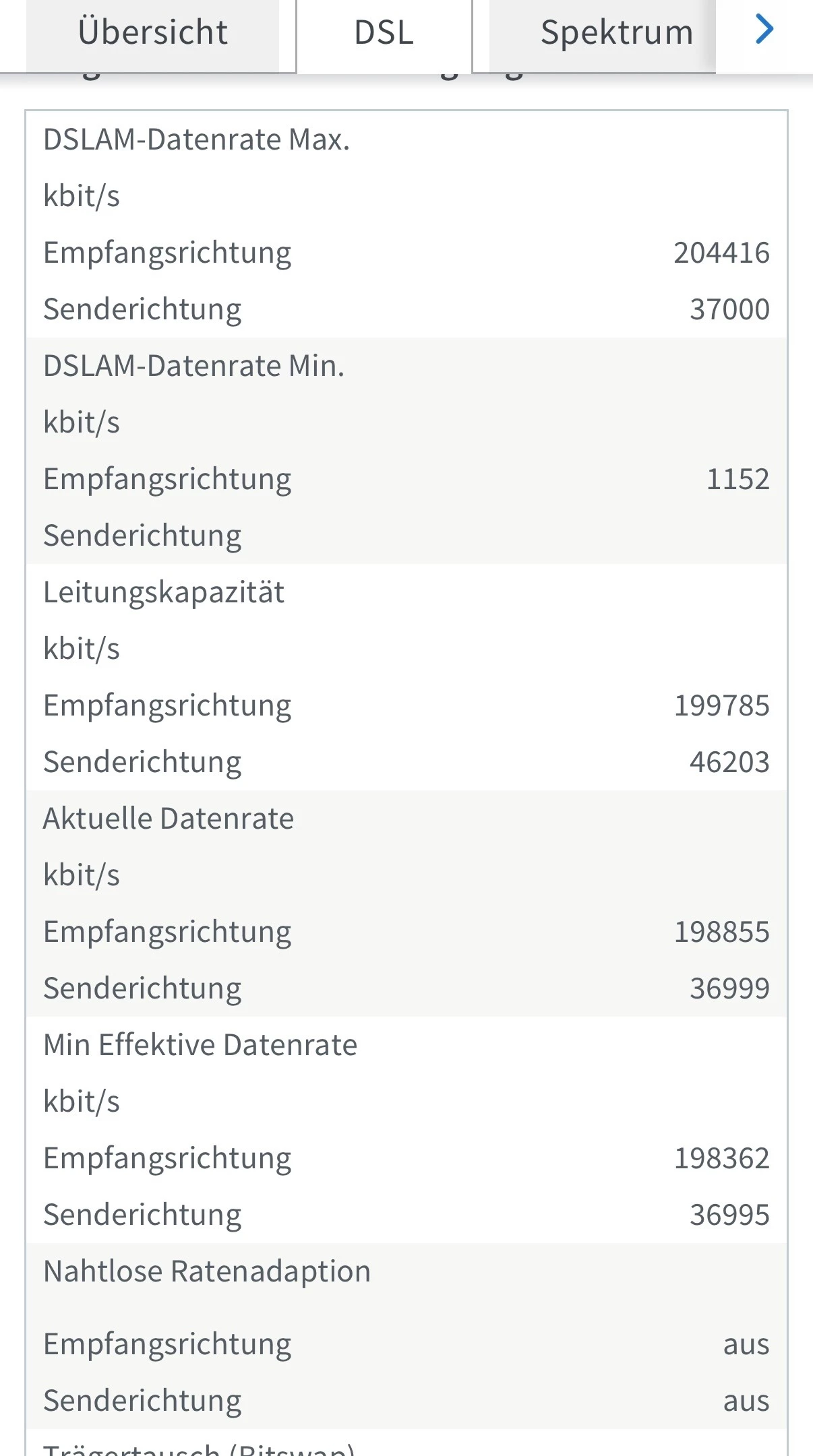Open the Spektrum tab

616,33
